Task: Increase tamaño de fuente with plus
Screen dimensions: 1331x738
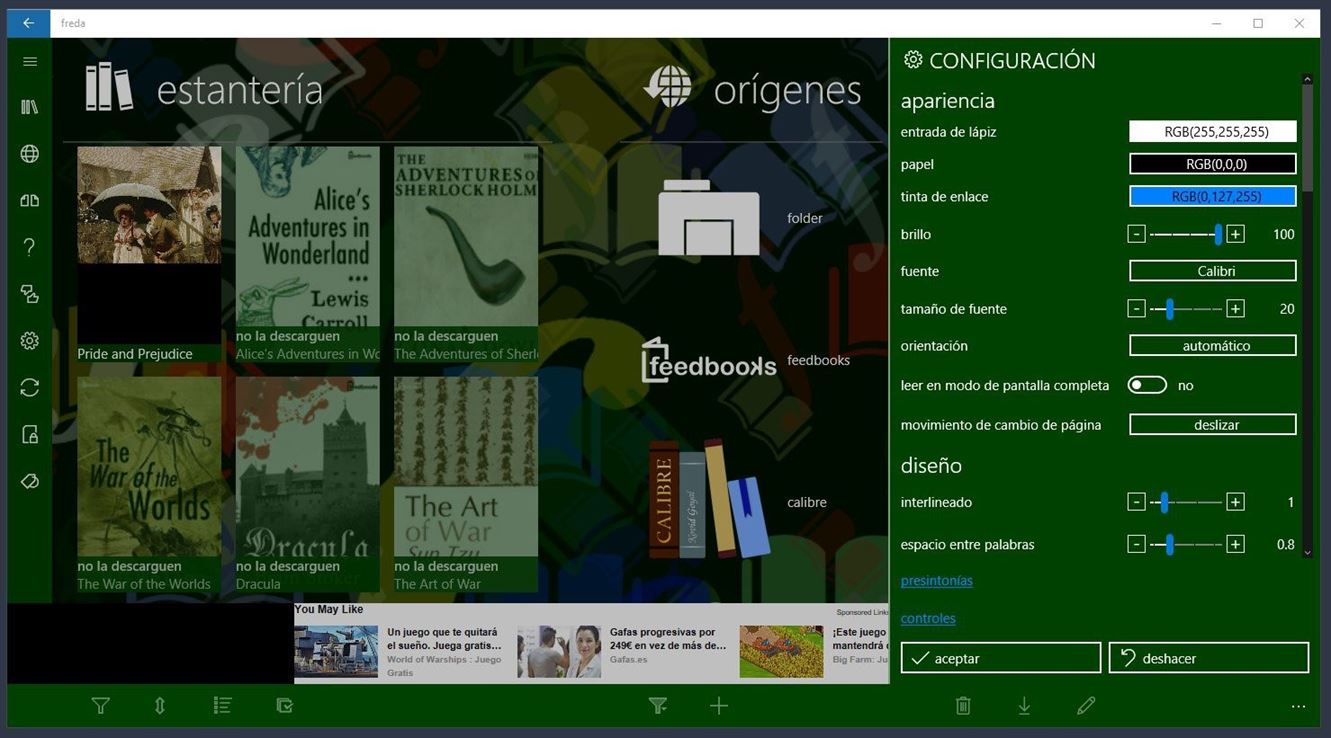Action: point(1236,309)
